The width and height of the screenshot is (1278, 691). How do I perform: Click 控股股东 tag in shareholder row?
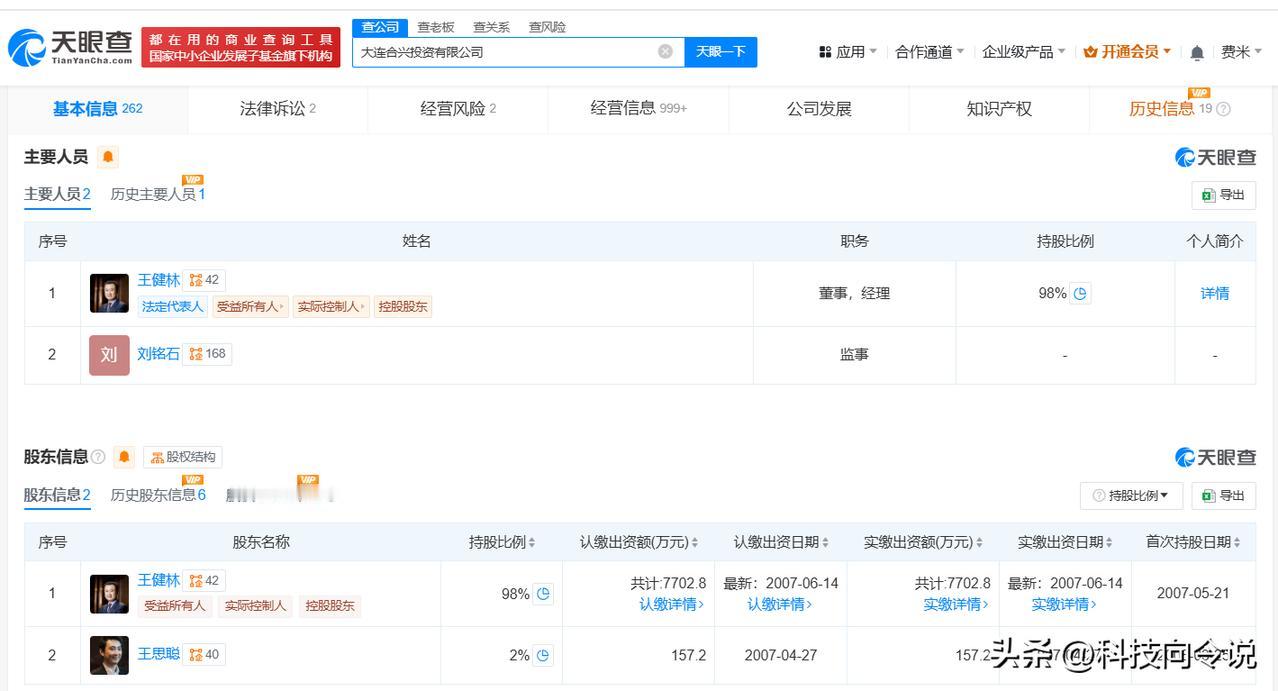(330, 606)
